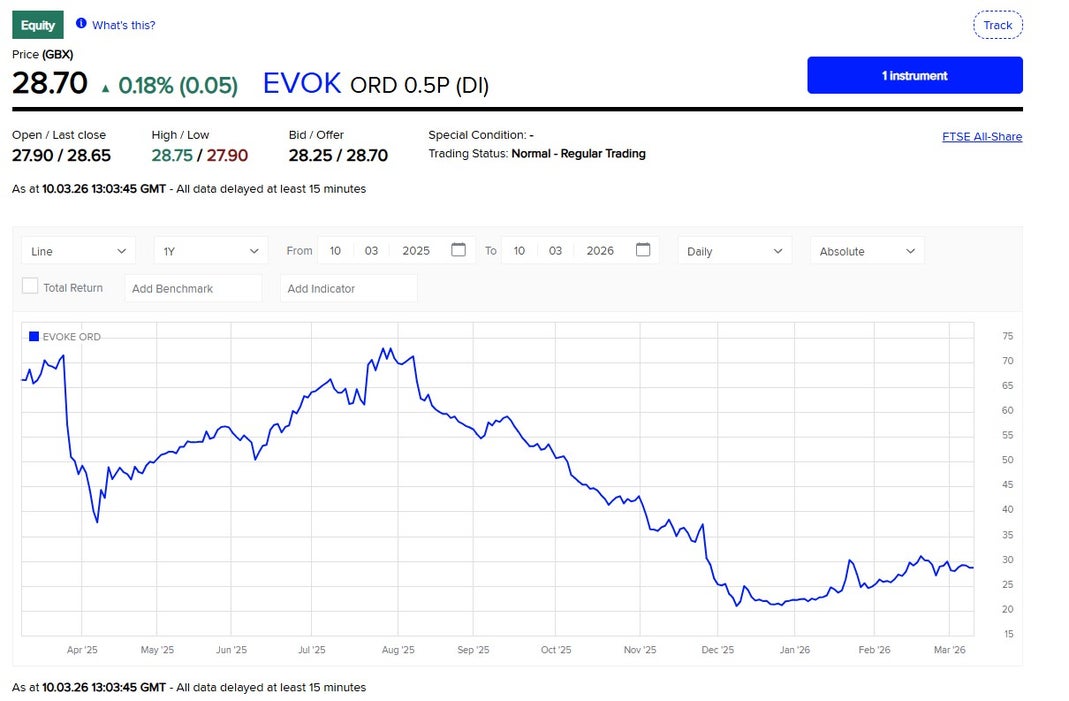Click the EVOK ticker symbol heading
Screen dimensions: 1069x701
pos(302,84)
